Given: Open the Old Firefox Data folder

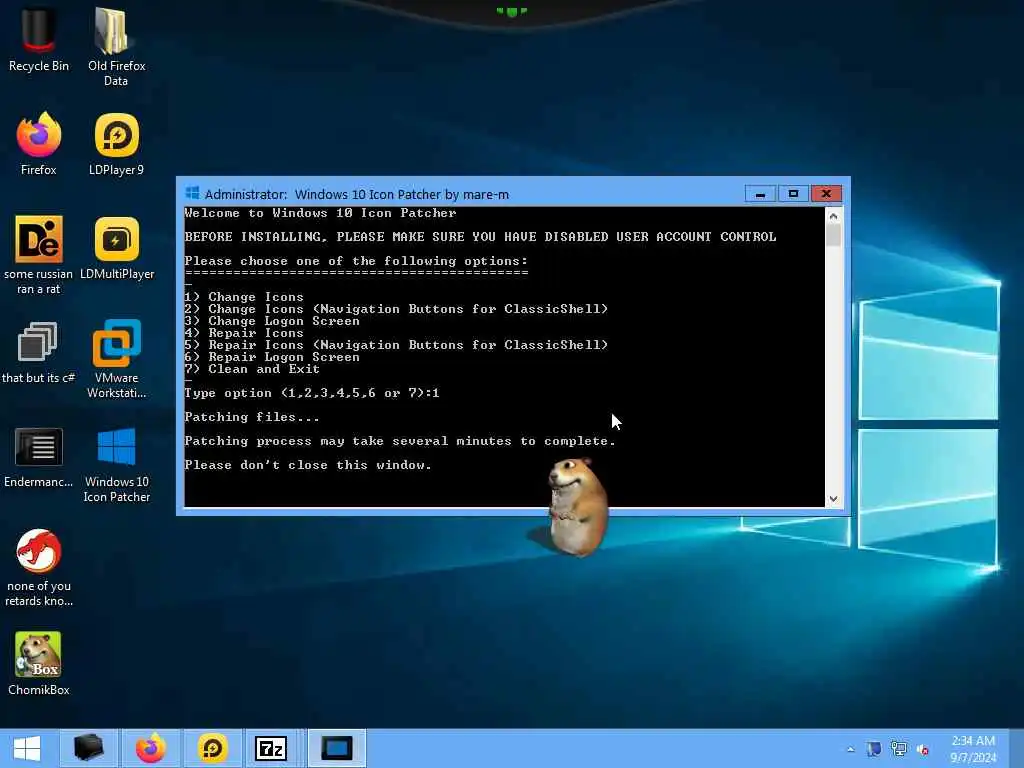Looking at the screenshot, I should click(x=116, y=46).
